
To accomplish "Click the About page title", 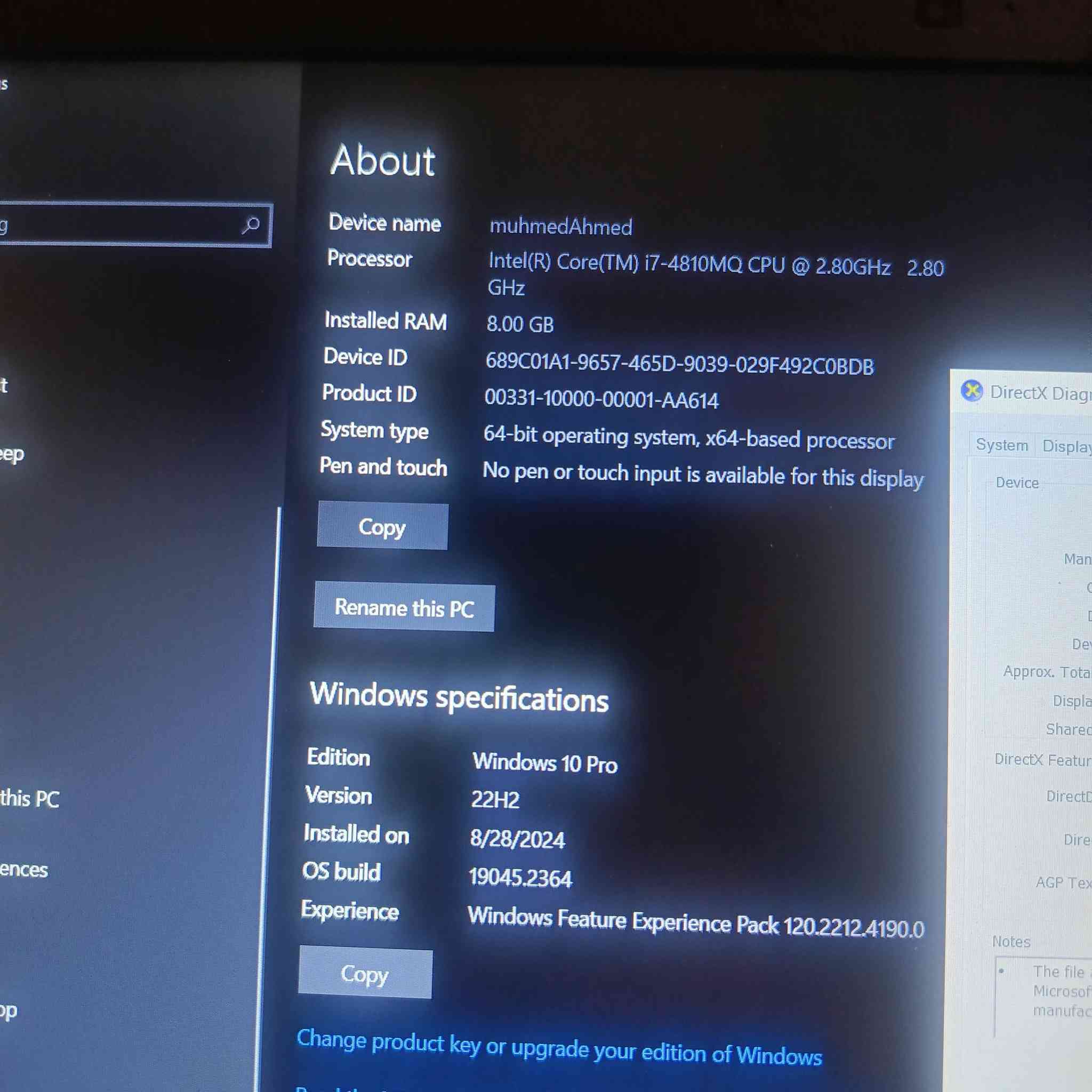I will coord(383,161).
